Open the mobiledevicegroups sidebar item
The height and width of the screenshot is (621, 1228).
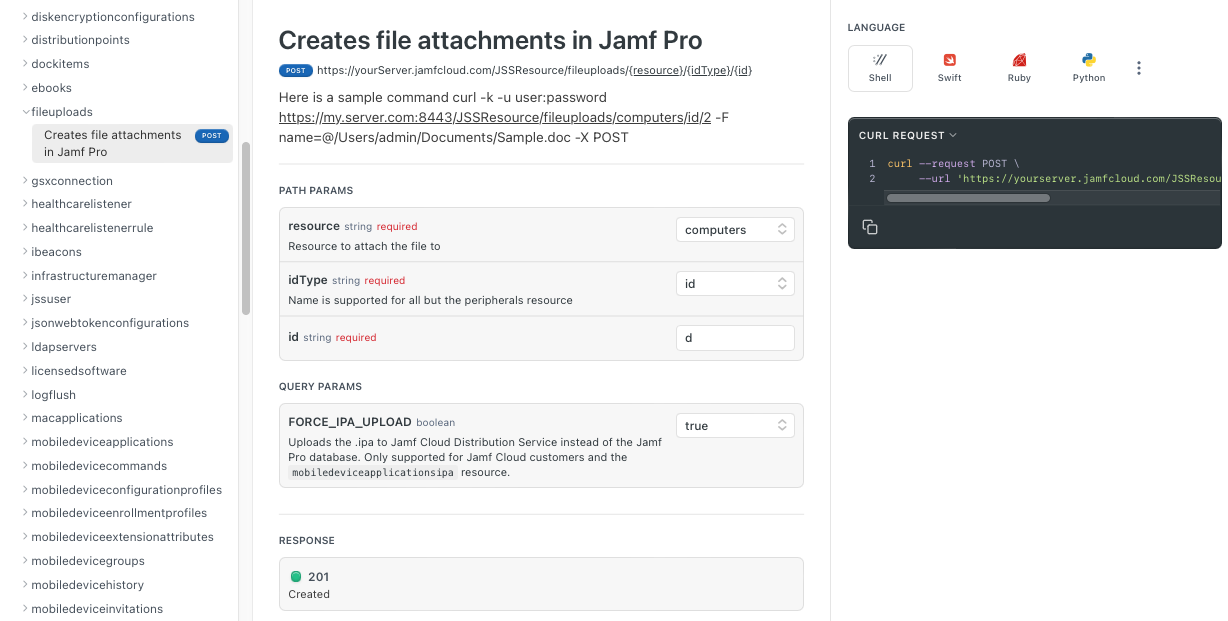(88, 561)
